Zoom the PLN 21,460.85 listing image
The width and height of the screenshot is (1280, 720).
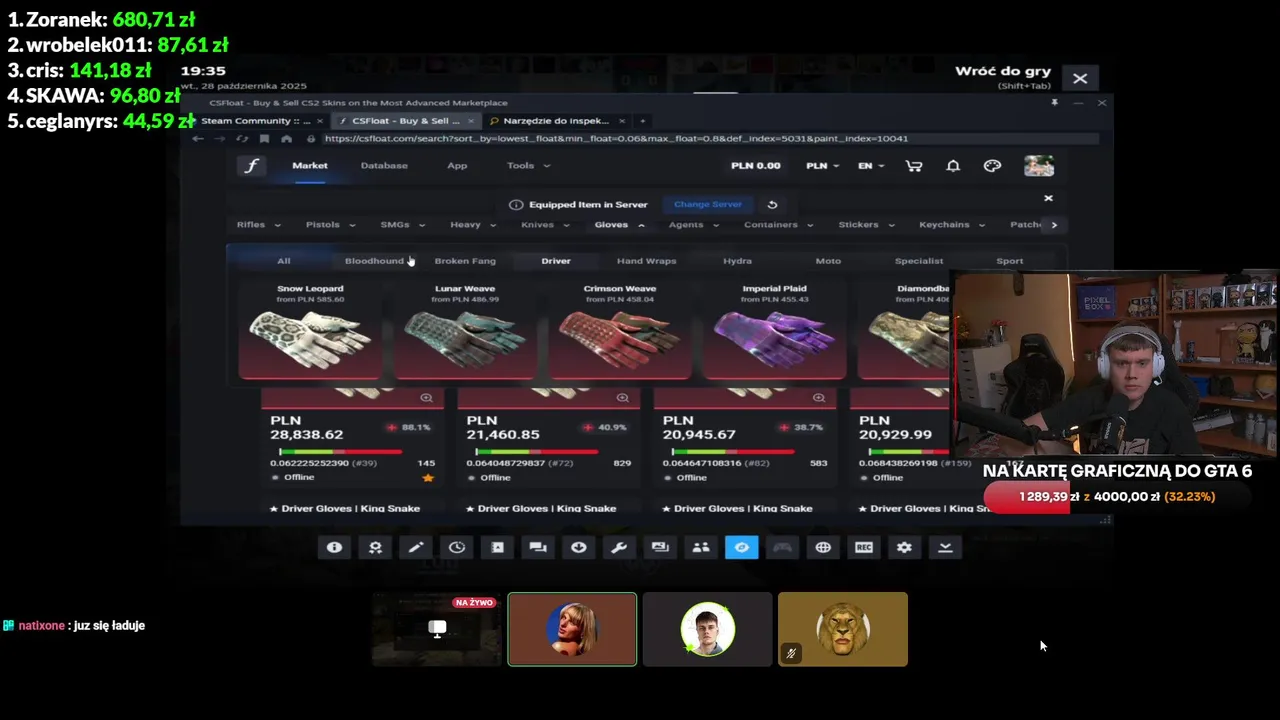point(622,398)
